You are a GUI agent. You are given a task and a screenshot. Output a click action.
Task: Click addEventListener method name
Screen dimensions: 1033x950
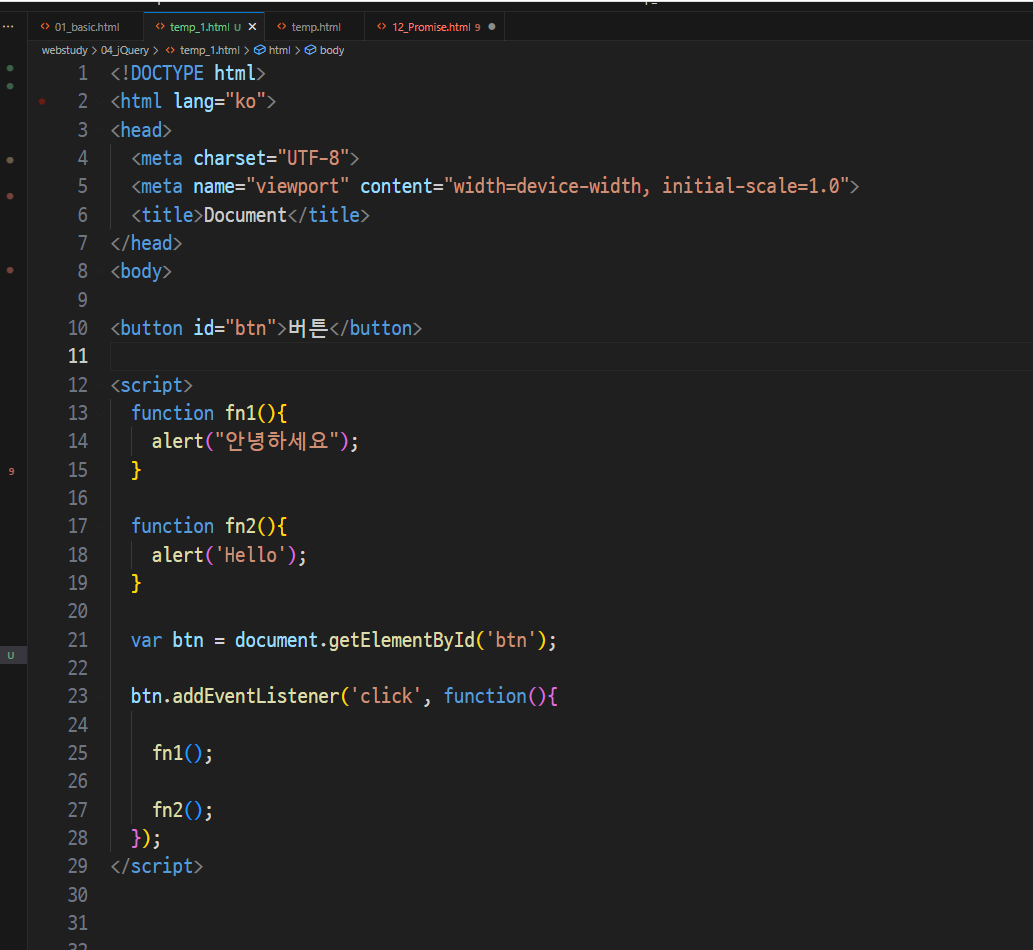(256, 696)
